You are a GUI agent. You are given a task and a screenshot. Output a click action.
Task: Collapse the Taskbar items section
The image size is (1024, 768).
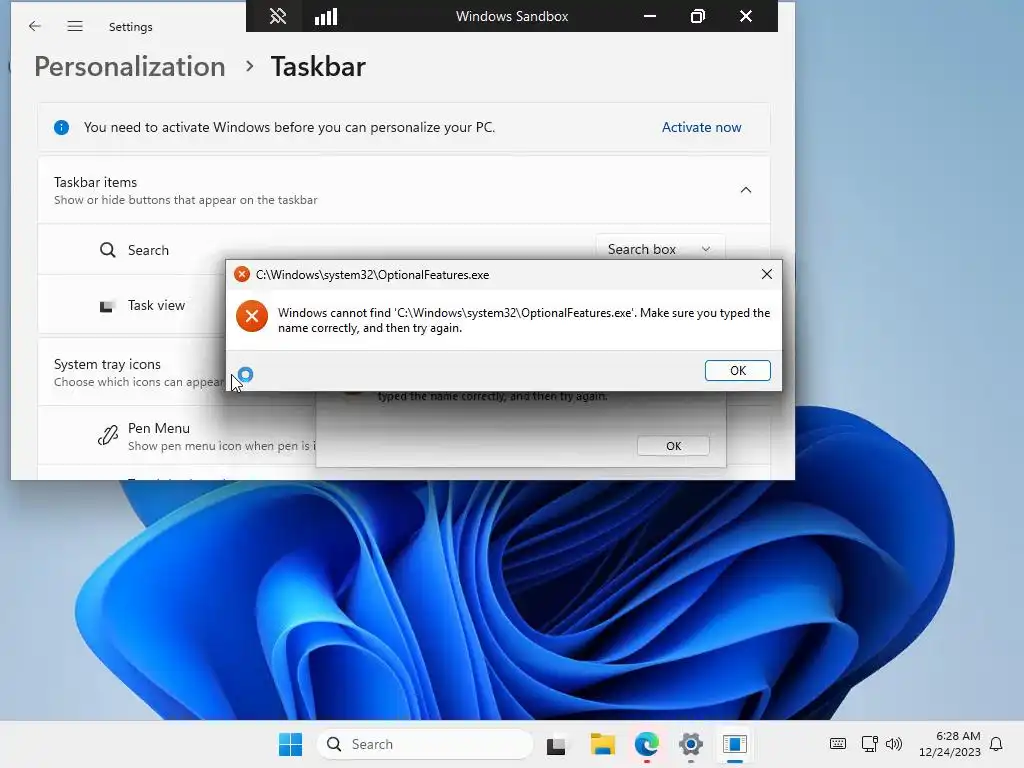point(746,190)
